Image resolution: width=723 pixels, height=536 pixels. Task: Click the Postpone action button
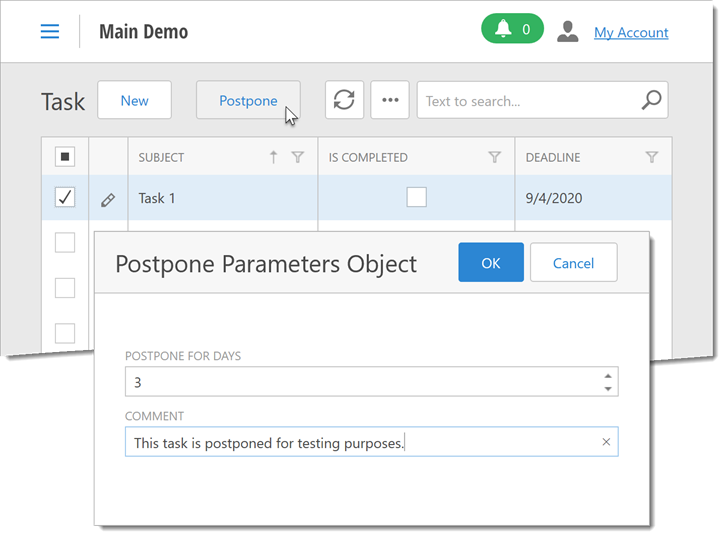[x=248, y=100]
